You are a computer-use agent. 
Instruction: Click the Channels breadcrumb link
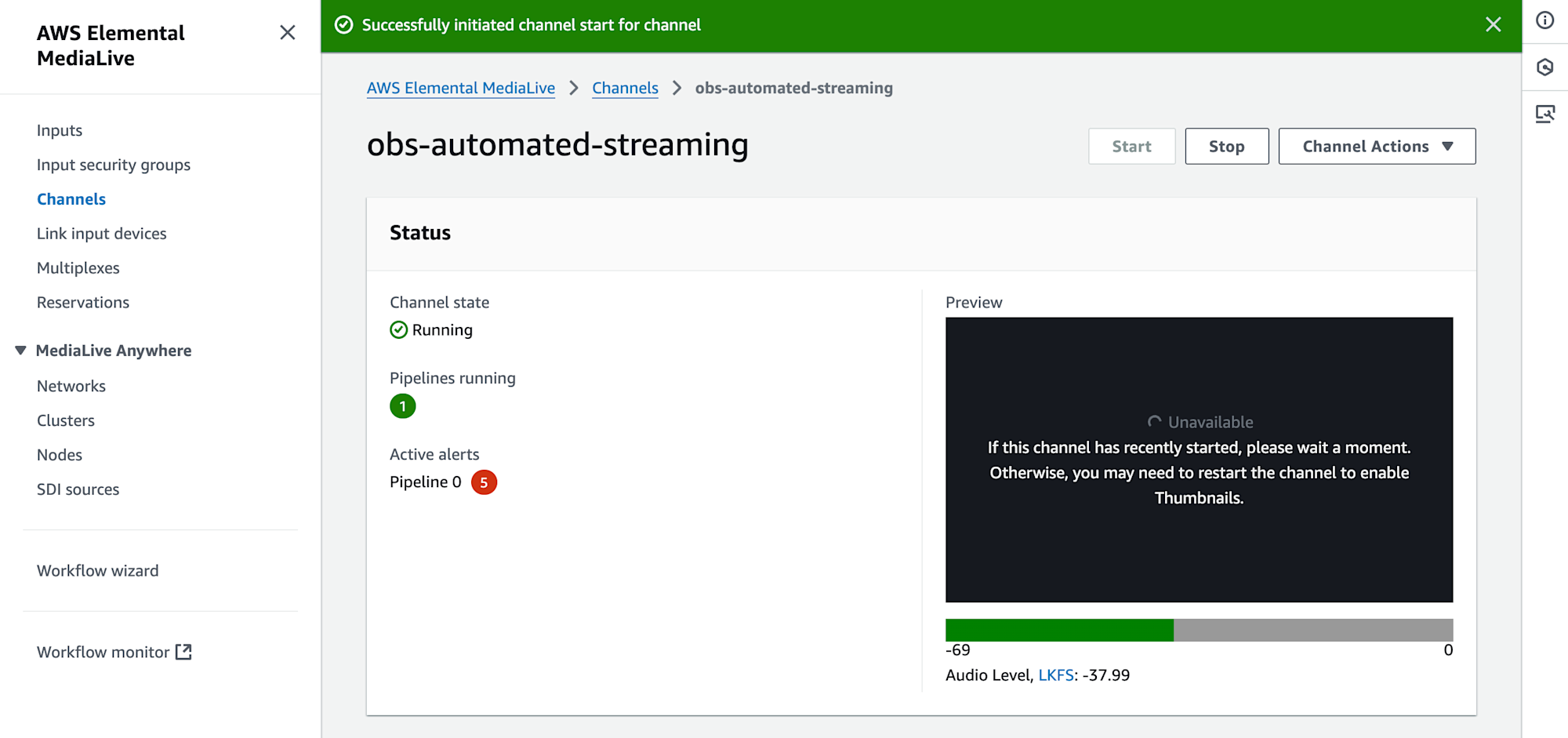coord(625,88)
